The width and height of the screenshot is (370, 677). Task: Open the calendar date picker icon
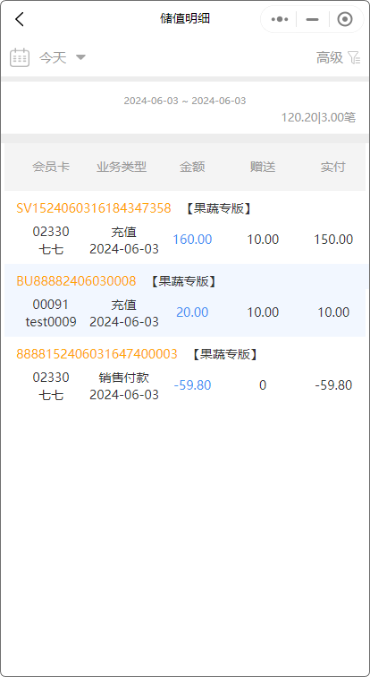click(19, 57)
